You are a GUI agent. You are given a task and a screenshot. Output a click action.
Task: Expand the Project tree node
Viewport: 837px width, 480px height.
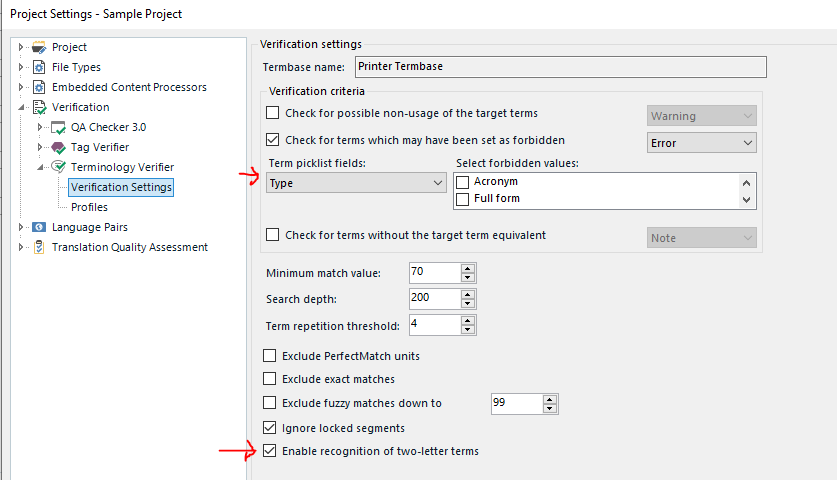21,48
